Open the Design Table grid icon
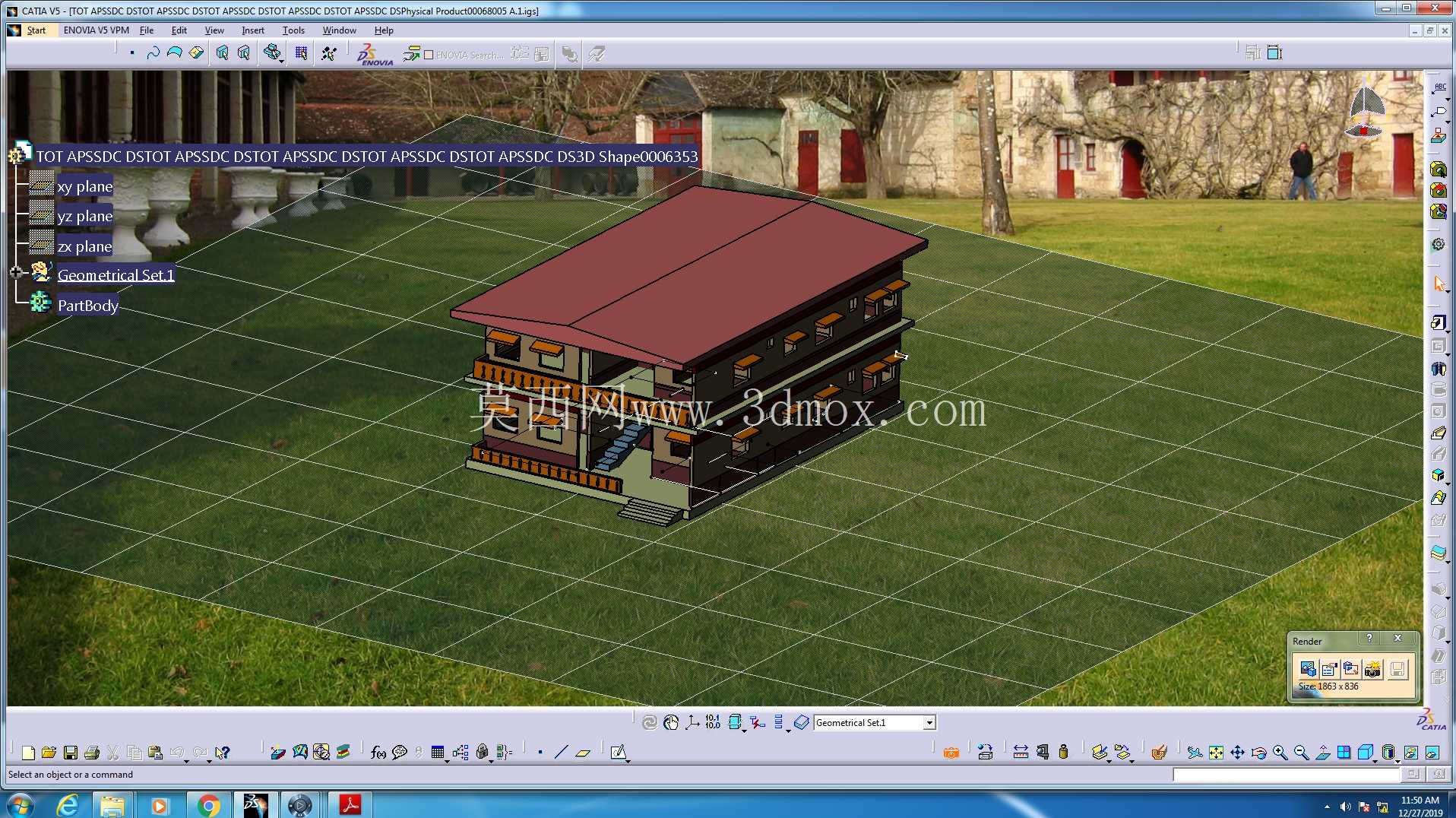1456x818 pixels. (438, 753)
